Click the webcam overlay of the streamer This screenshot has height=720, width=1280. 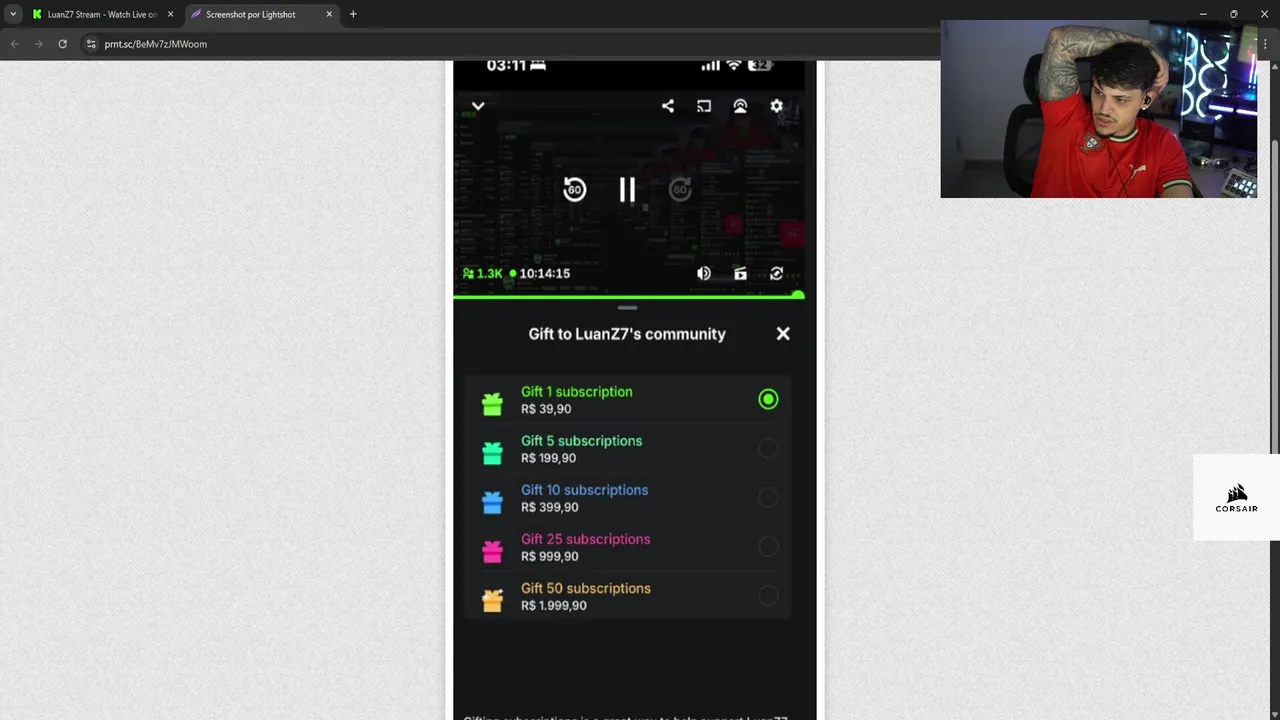(1099, 109)
